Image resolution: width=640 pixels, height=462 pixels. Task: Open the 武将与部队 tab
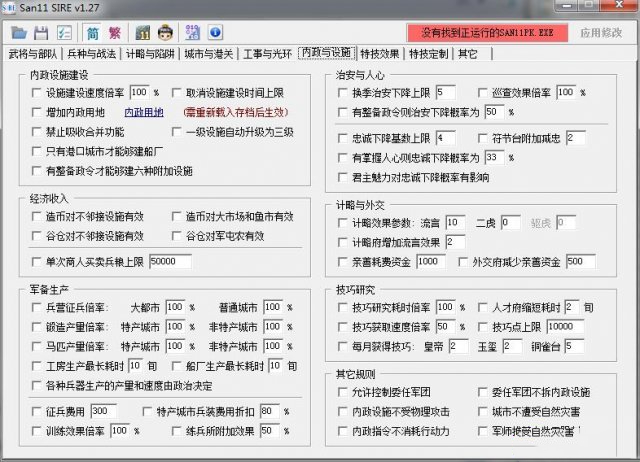33,54
